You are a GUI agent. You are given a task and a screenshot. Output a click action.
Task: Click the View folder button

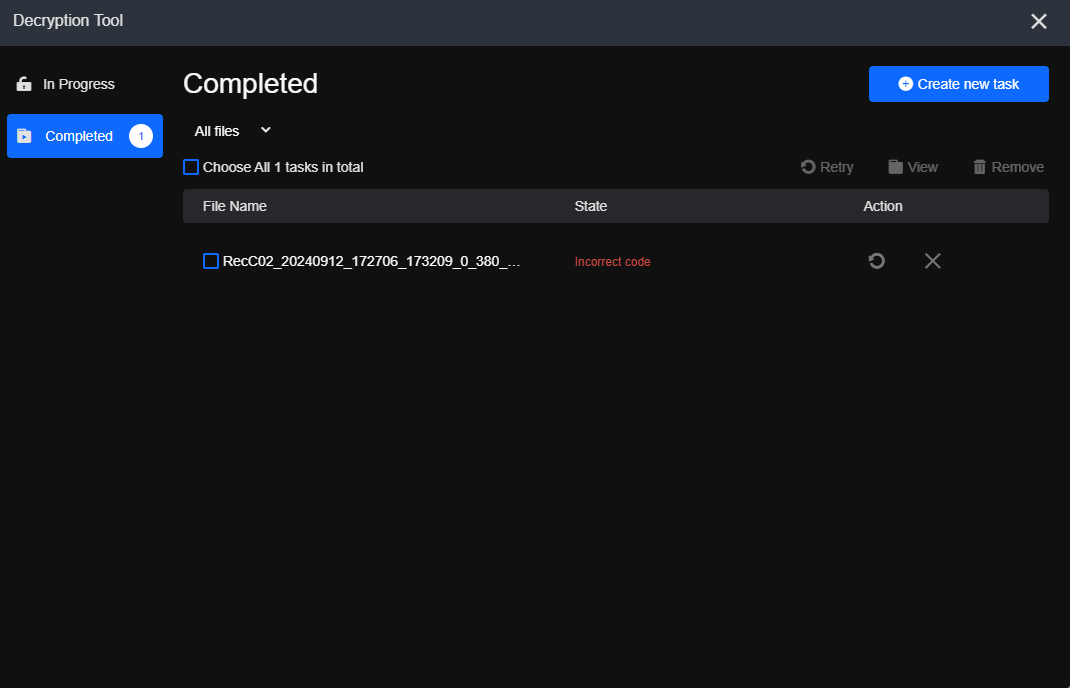coord(913,167)
